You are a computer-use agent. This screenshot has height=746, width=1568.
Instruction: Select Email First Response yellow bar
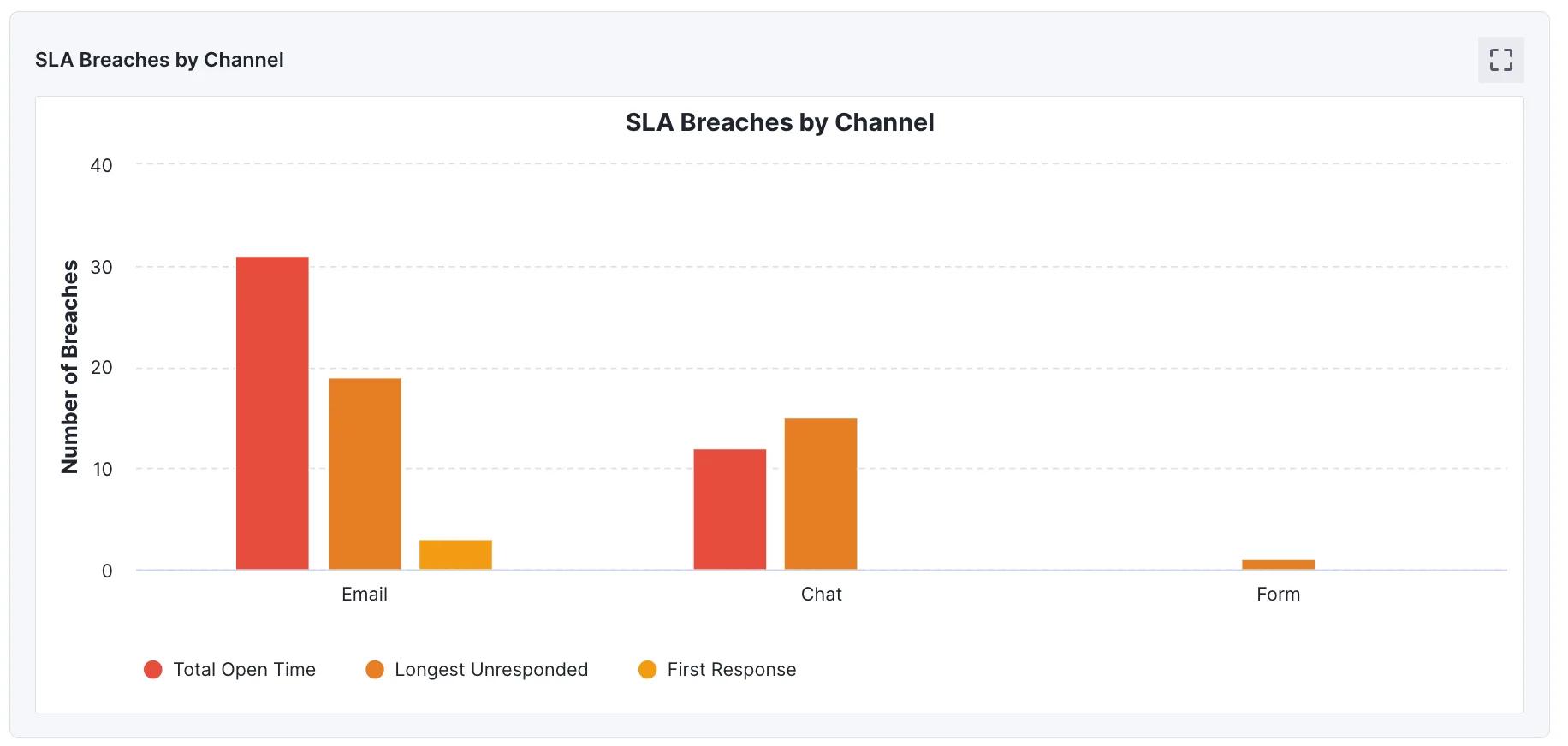click(x=455, y=555)
